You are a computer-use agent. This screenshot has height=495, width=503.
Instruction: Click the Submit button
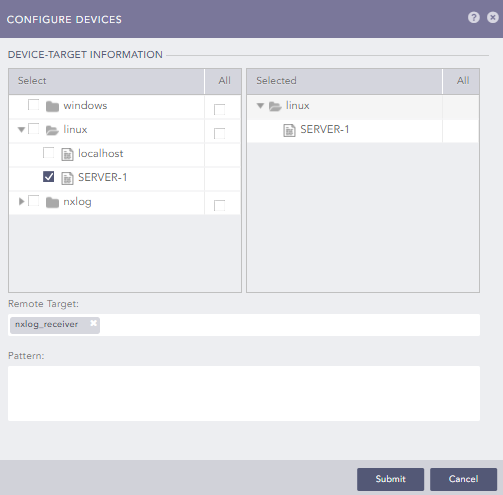pyautogui.click(x=390, y=479)
